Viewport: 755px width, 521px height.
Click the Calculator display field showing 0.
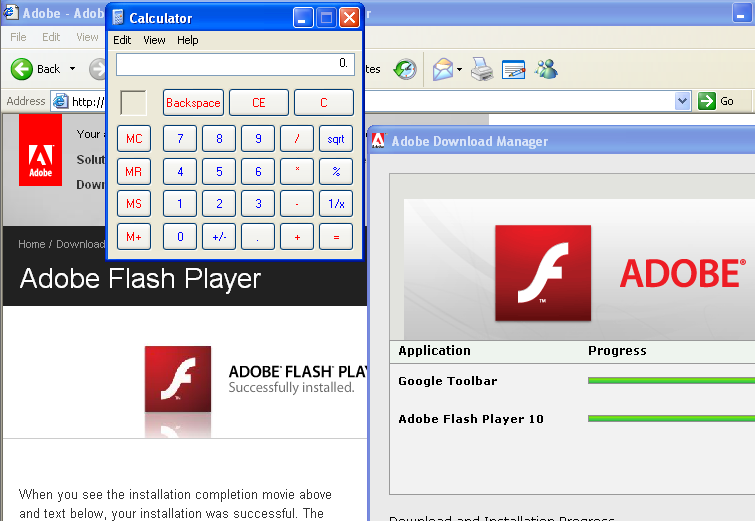(x=235, y=64)
